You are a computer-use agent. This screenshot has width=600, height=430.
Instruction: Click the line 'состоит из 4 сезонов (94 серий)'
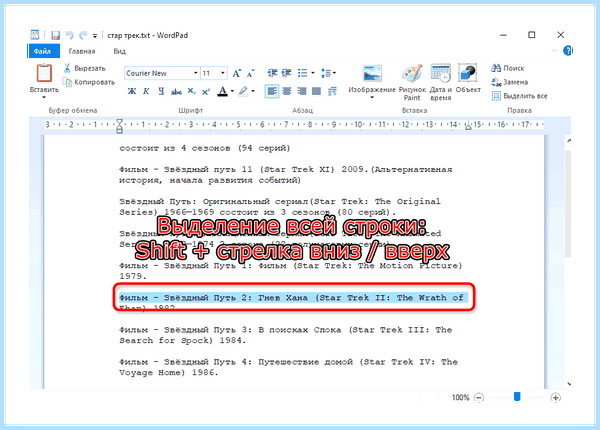click(205, 148)
